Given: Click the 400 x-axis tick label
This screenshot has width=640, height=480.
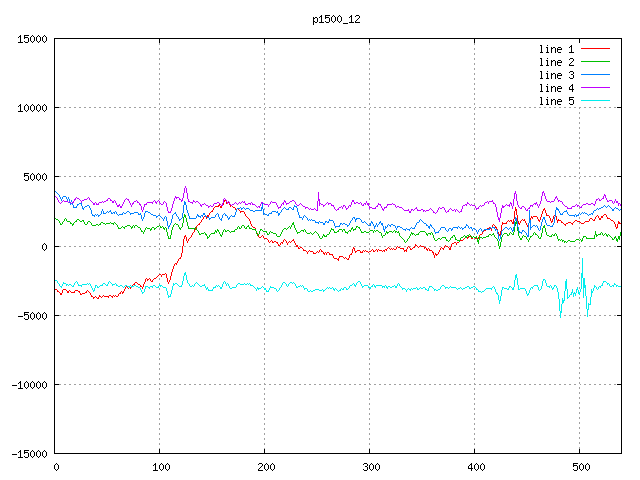Looking at the screenshot, I should [x=474, y=467].
